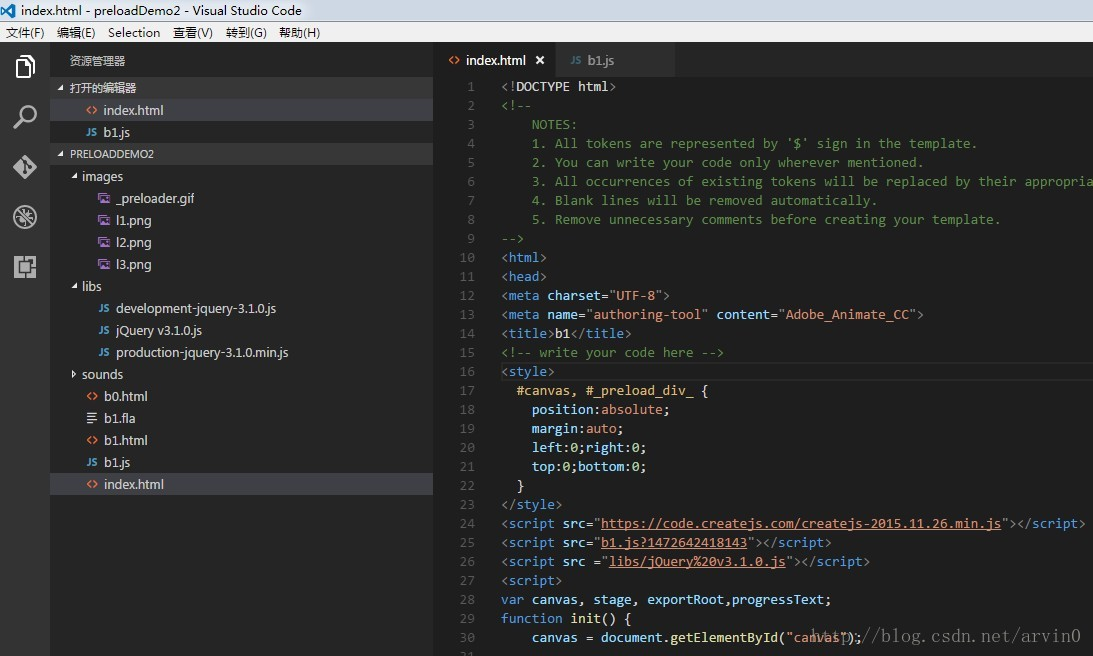This screenshot has width=1093, height=656.
Task: Click the image icon beside l2.png
Action: coord(104,242)
